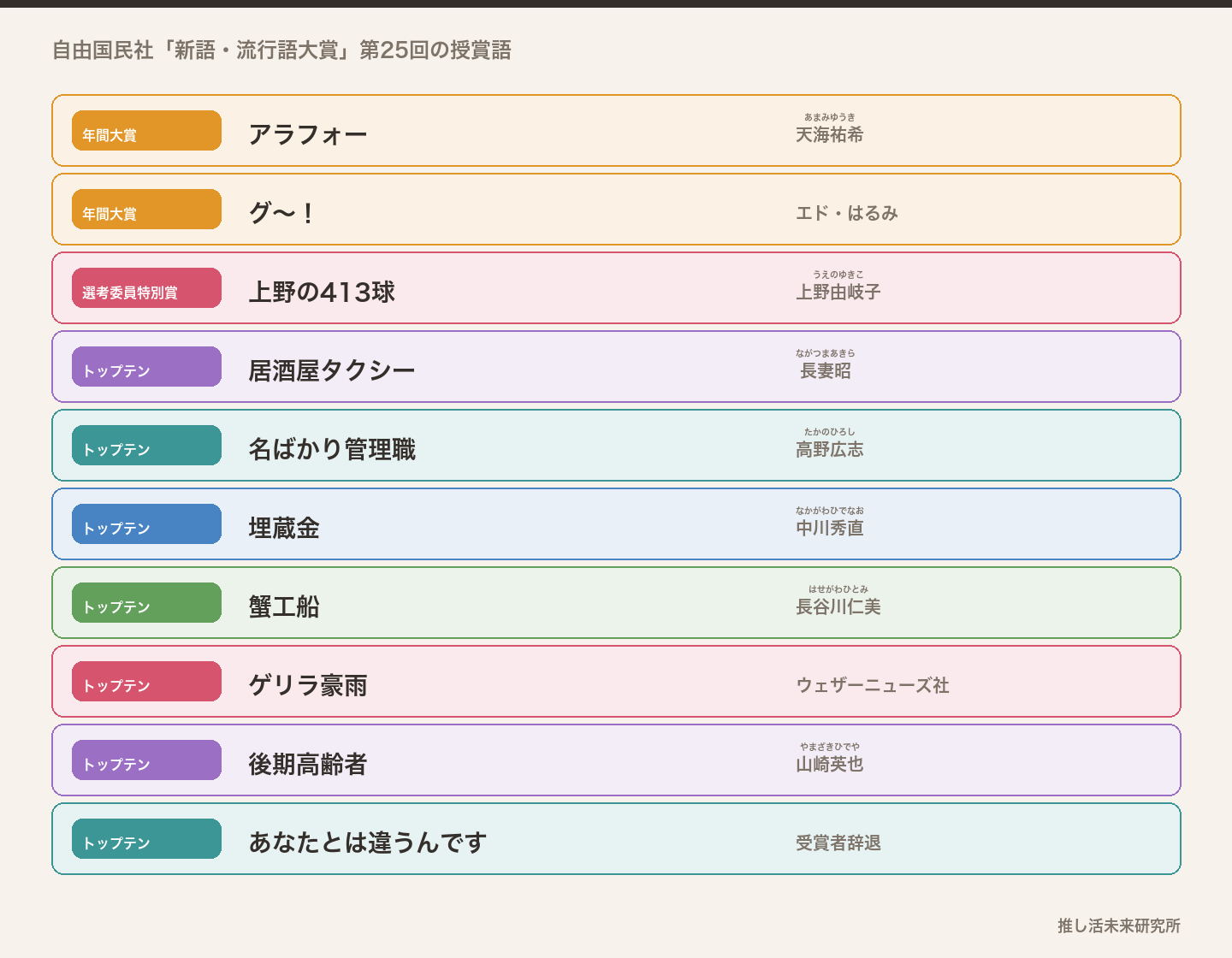Select the word 埋蔵金
This screenshot has width=1232, height=958.
tap(284, 528)
